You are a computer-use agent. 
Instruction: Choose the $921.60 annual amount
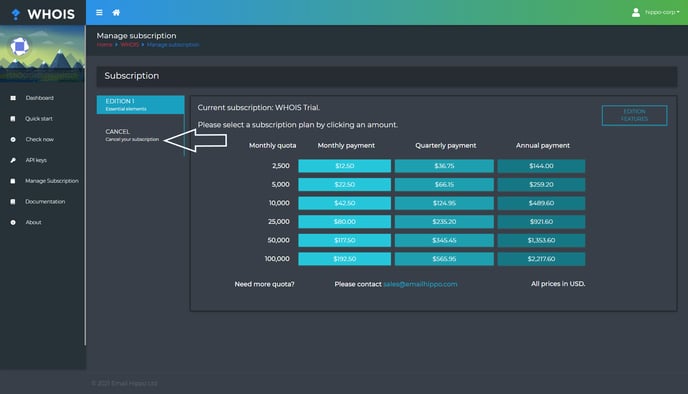point(541,222)
